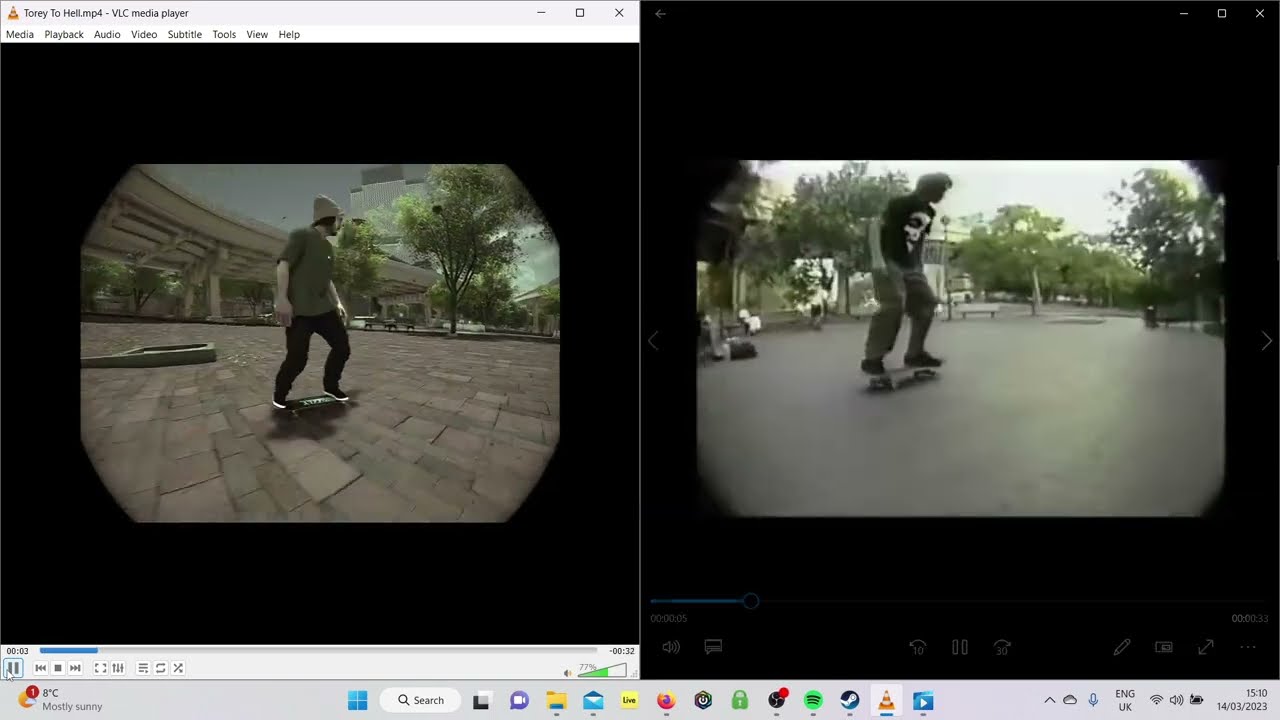Open the Tools menu

coord(224,34)
